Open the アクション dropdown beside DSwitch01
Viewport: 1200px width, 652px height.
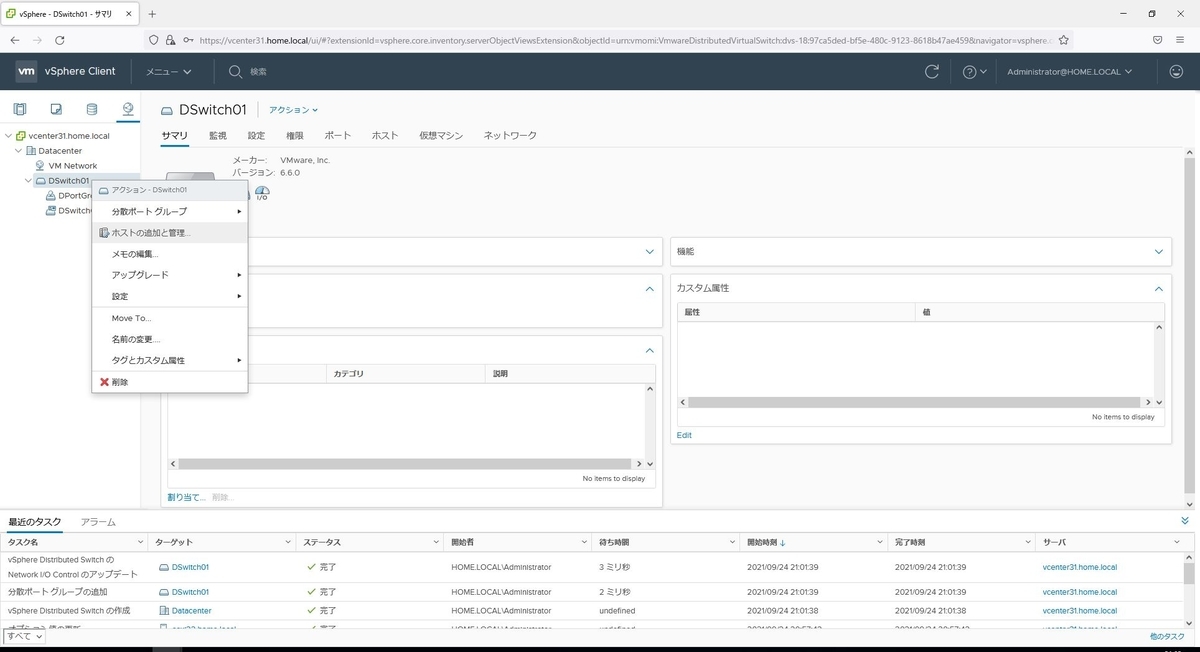pos(293,110)
